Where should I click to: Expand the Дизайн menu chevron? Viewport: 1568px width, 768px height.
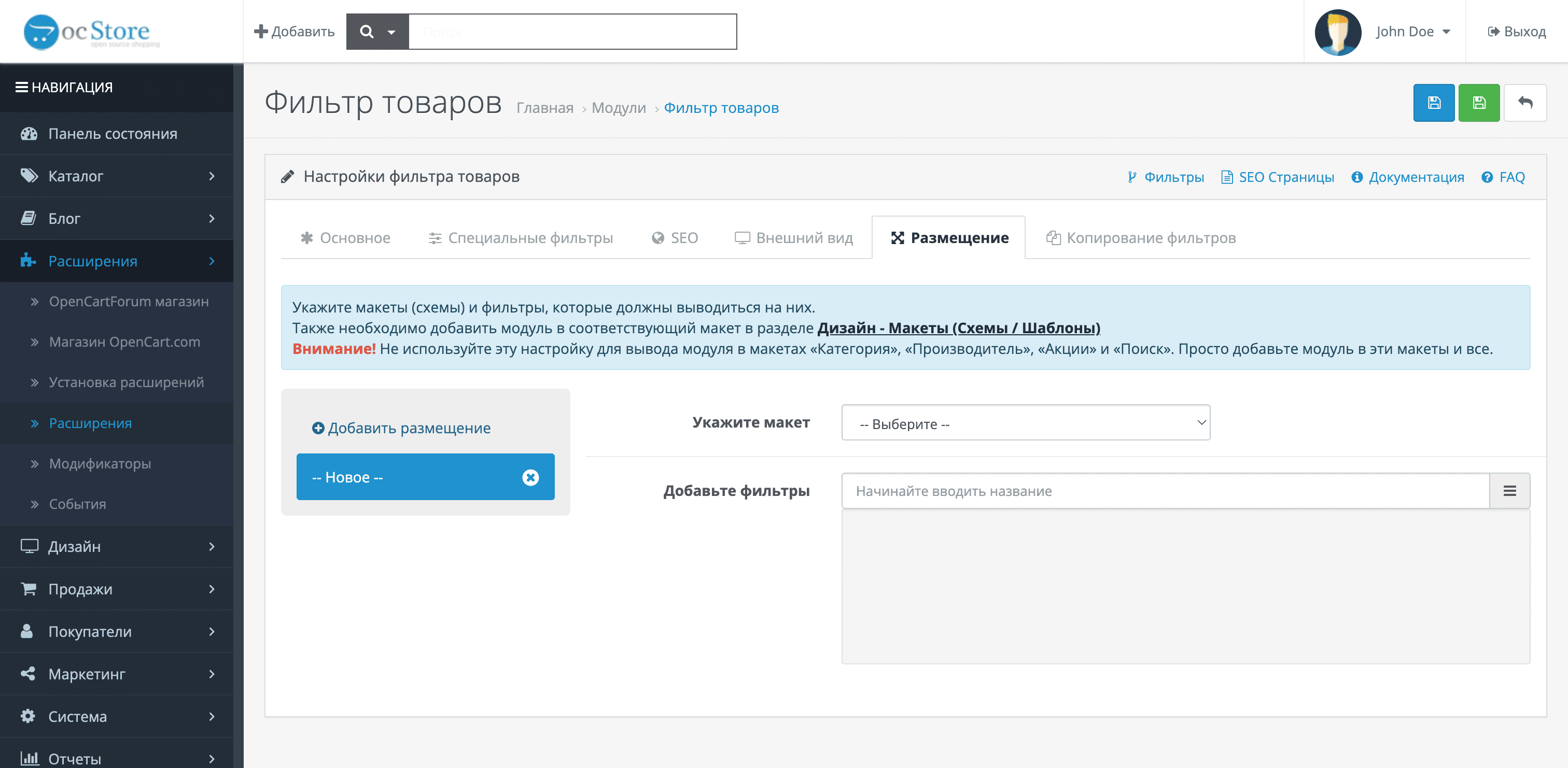pos(212,547)
